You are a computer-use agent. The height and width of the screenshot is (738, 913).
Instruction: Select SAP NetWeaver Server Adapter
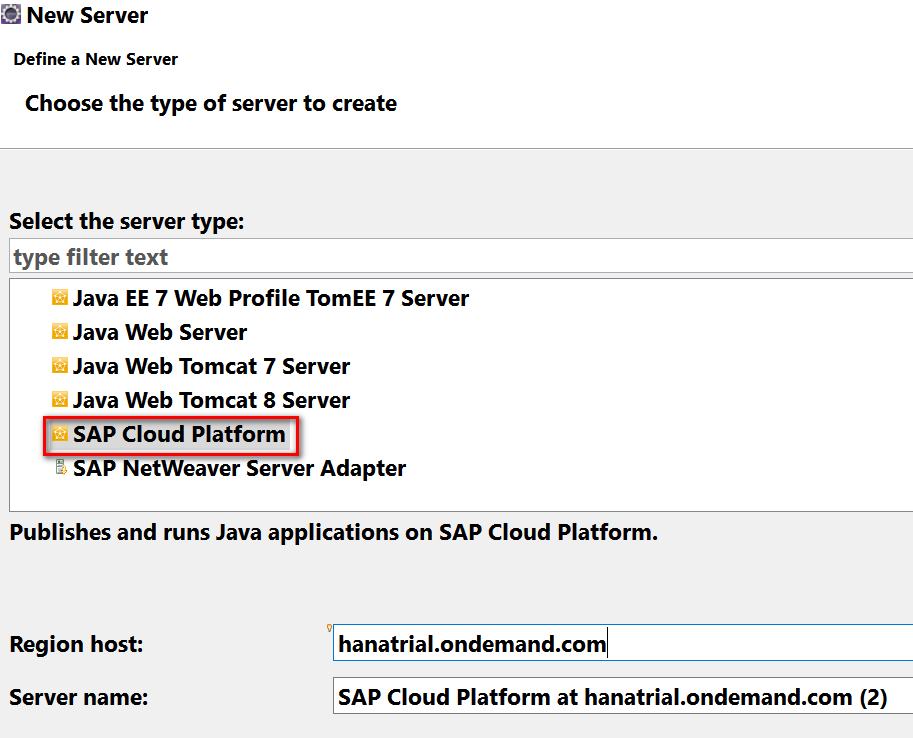coord(239,468)
